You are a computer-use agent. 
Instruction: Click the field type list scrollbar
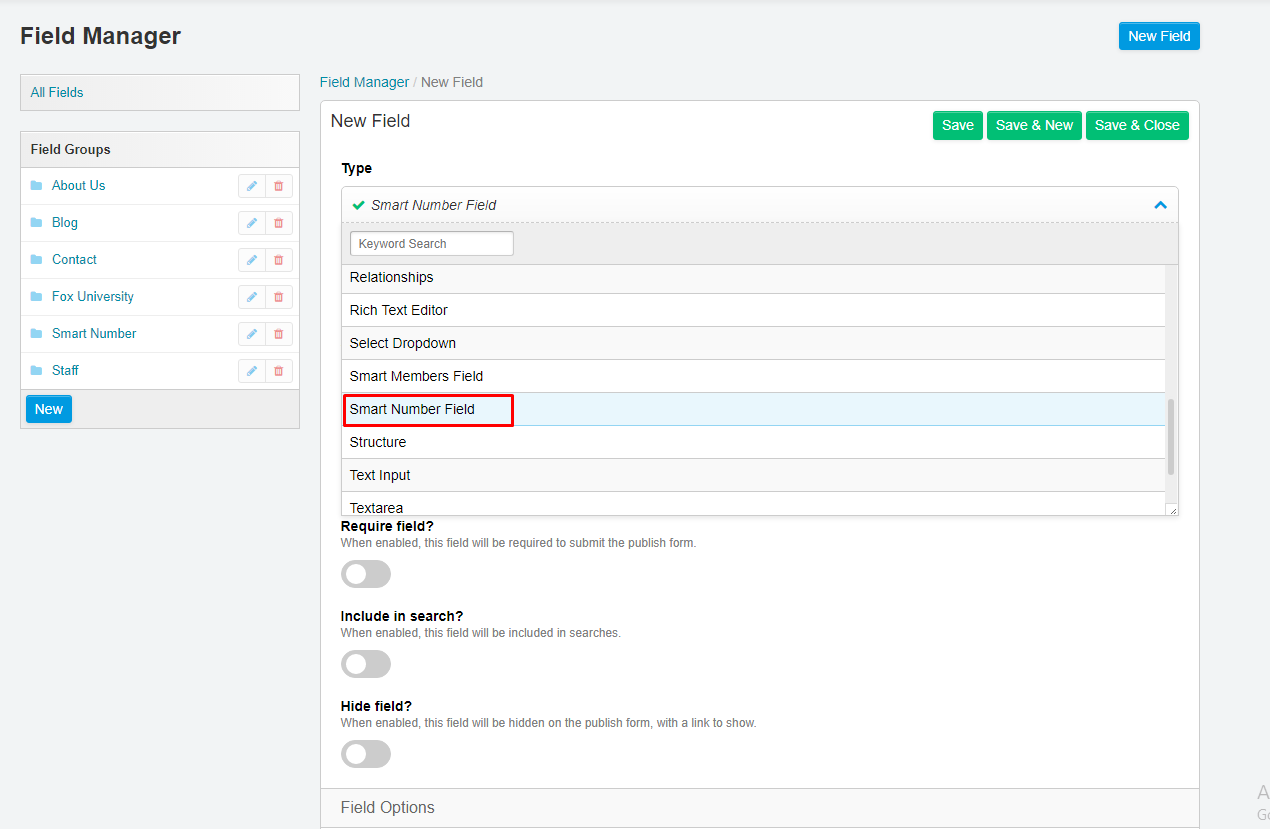point(1171,437)
